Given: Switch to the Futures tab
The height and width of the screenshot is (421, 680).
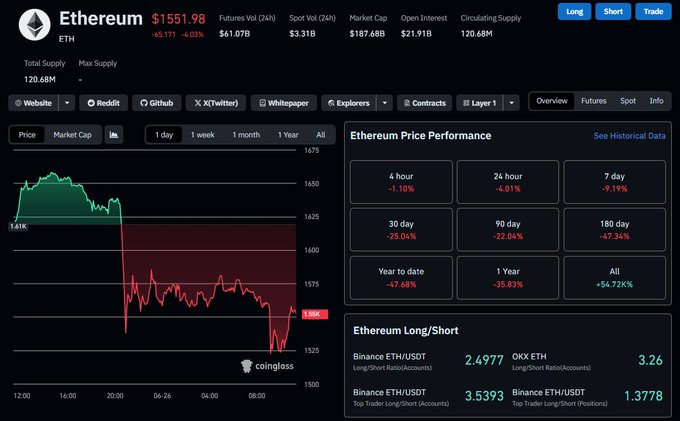Looking at the screenshot, I should pos(594,101).
